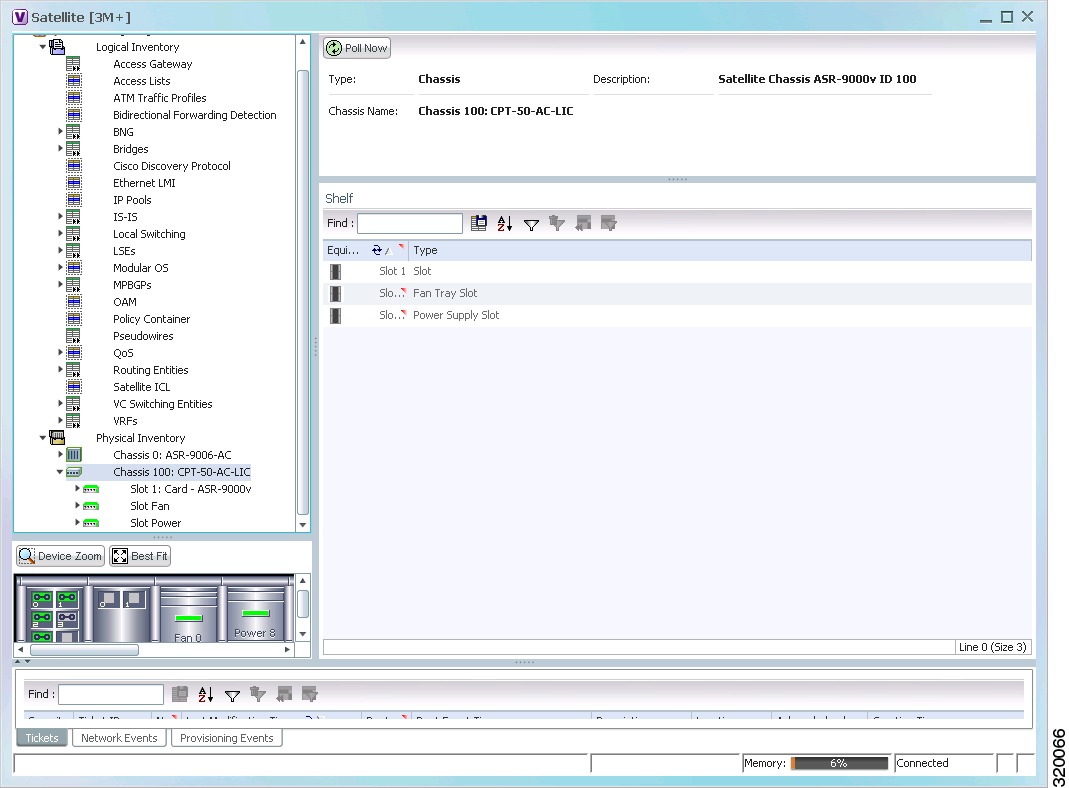Image resolution: width=1069 pixels, height=788 pixels.
Task: Expand the QoS tree node
Action: [x=60, y=352]
